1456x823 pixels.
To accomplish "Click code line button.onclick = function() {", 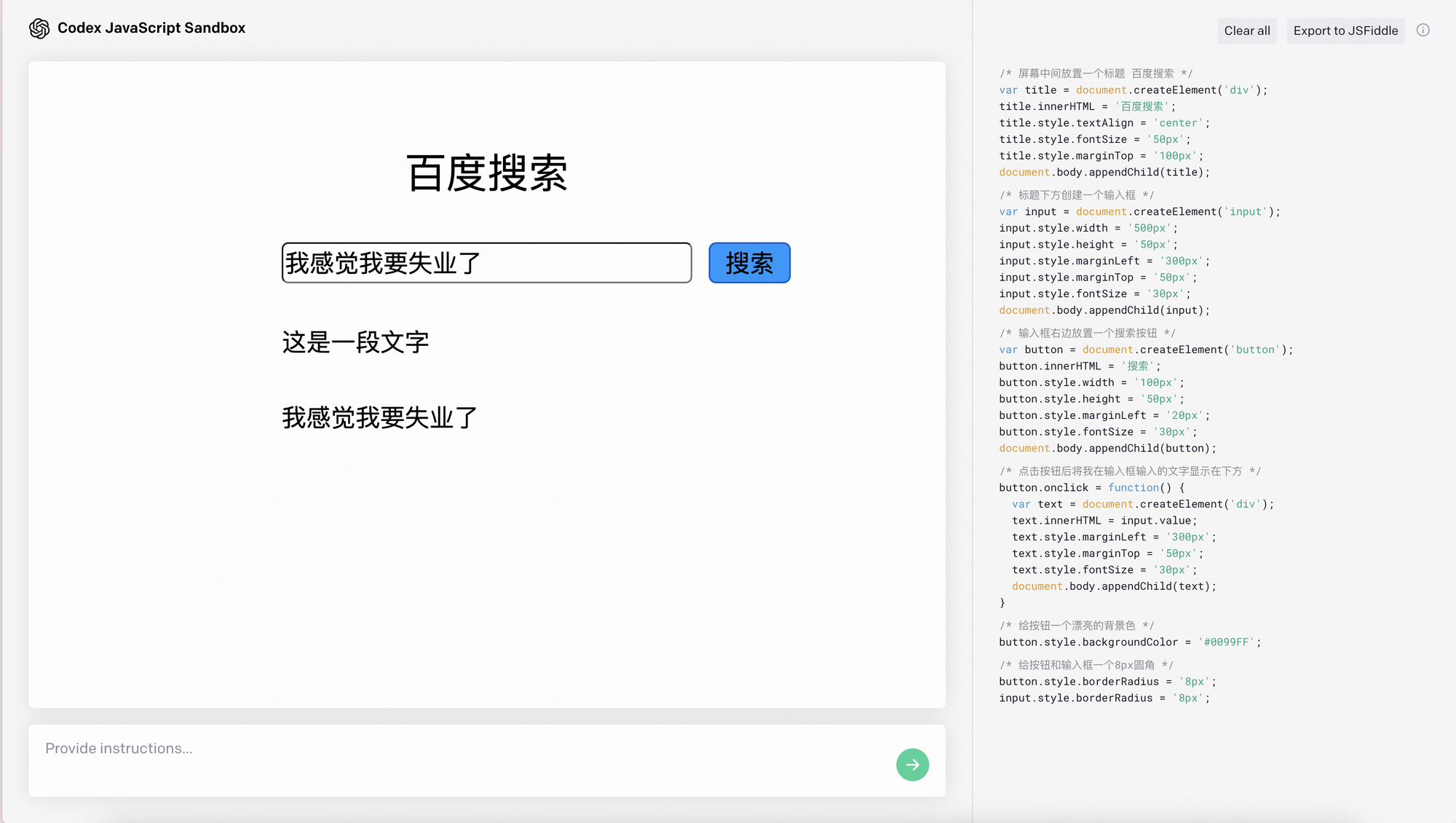I will (1092, 488).
